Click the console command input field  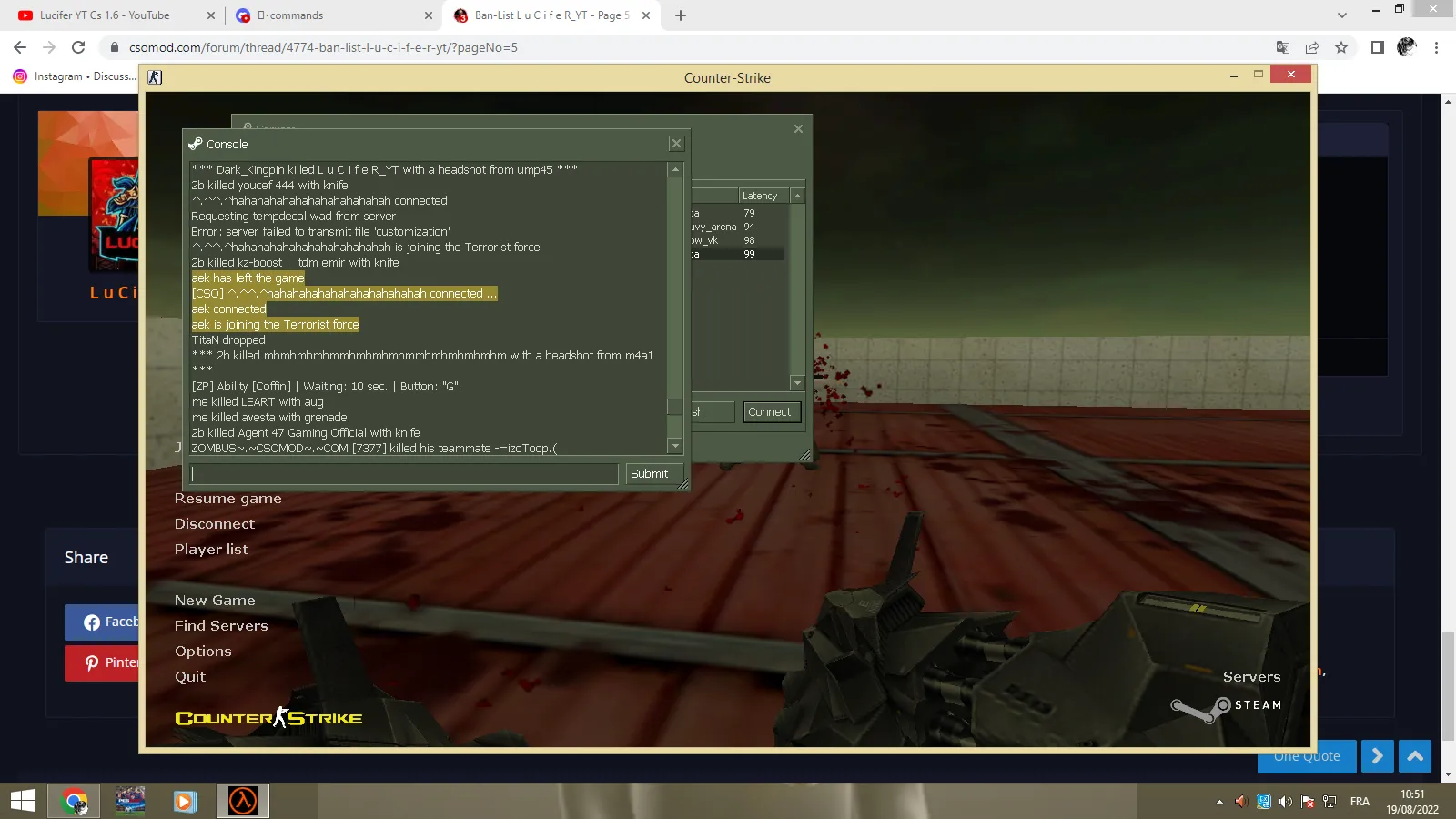[404, 474]
